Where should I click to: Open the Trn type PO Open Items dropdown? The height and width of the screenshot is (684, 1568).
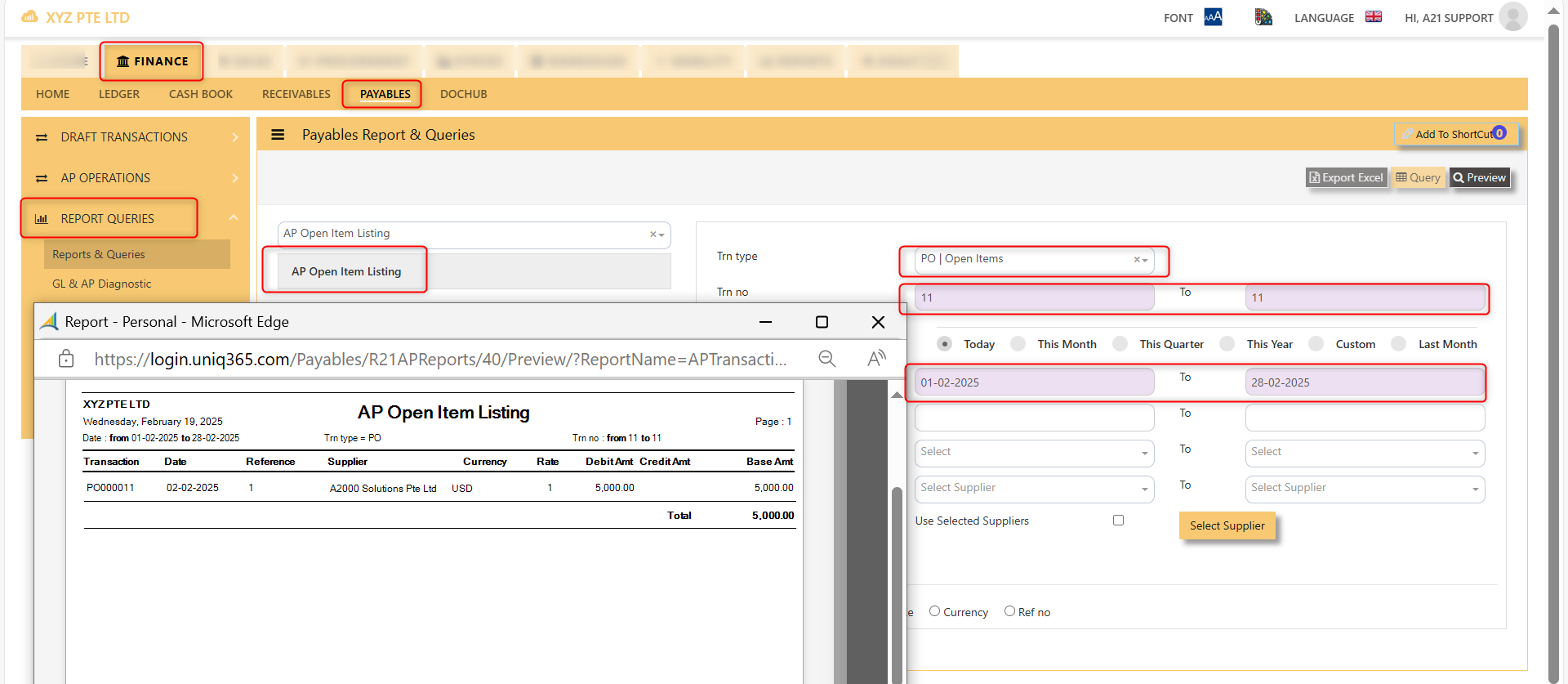(1034, 260)
